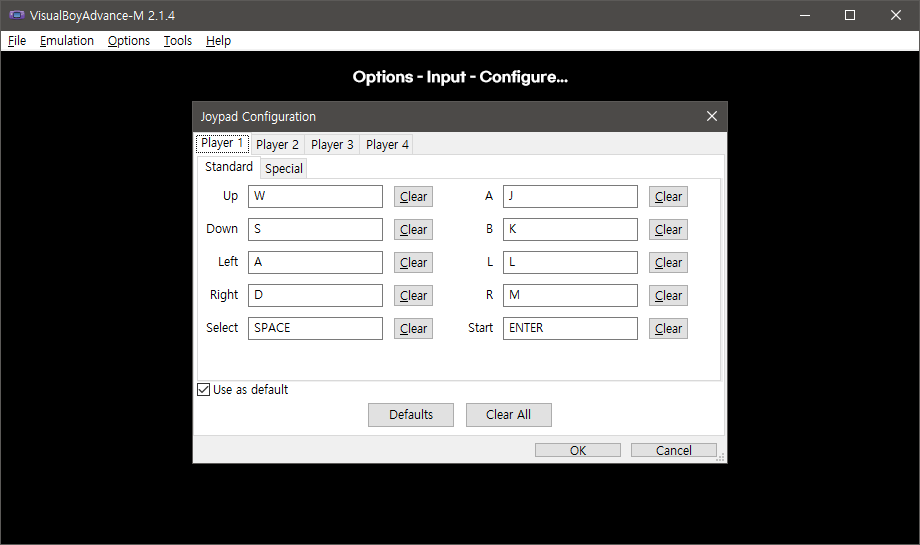Open the Options menu

click(128, 40)
